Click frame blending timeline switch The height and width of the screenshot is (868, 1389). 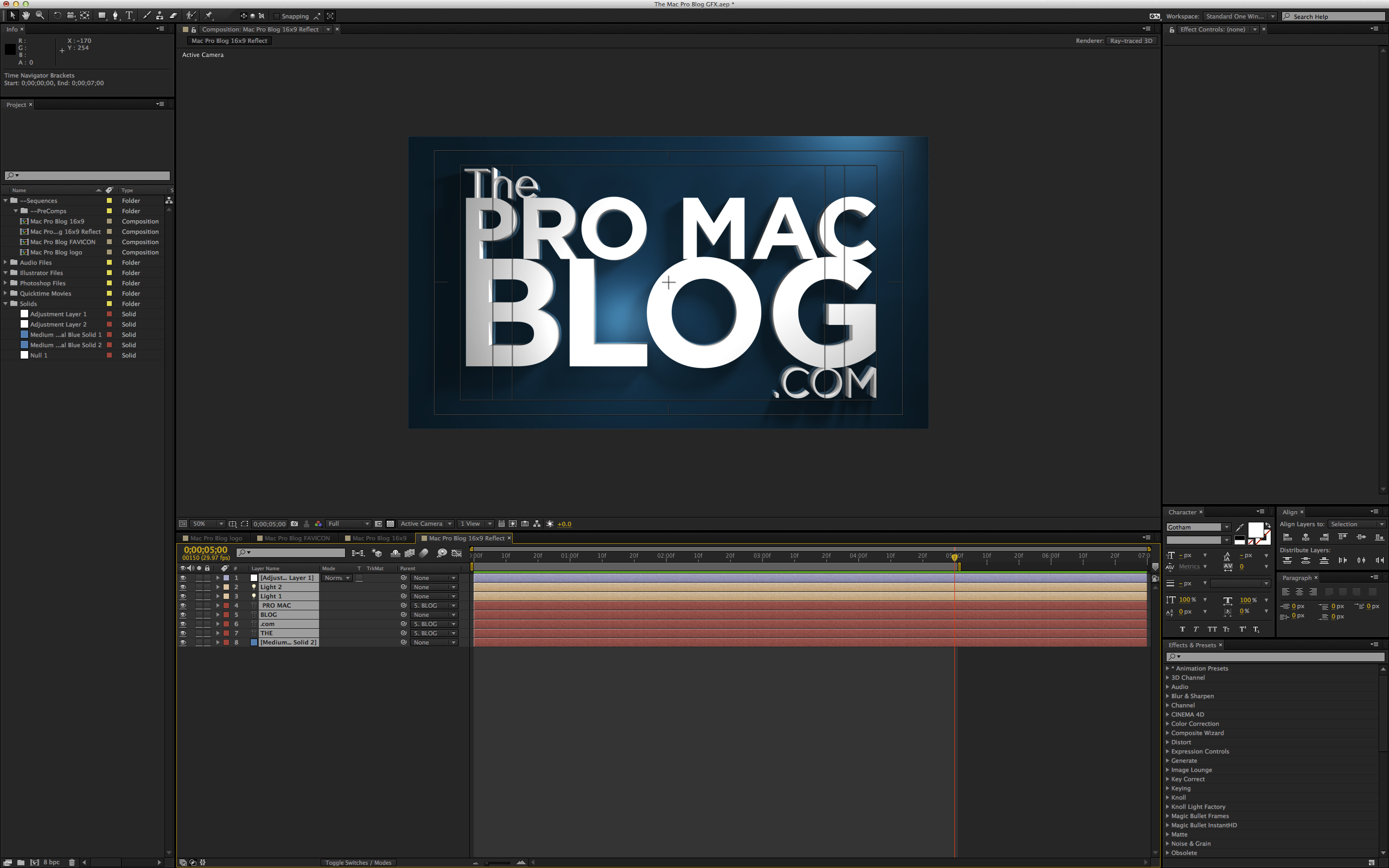pos(409,553)
